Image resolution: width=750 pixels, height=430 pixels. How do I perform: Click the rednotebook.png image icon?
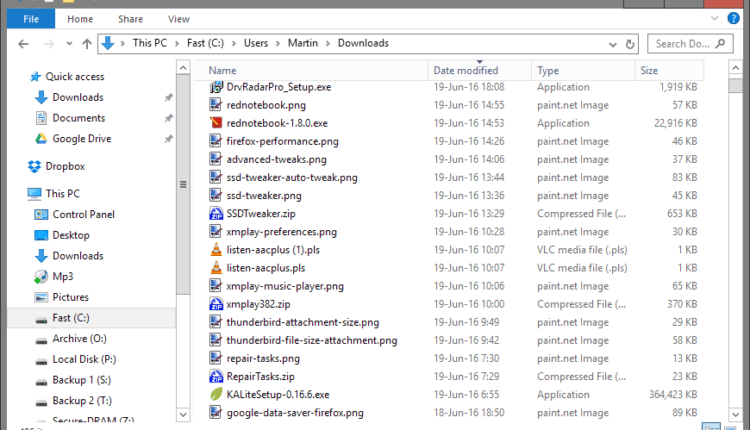216,105
